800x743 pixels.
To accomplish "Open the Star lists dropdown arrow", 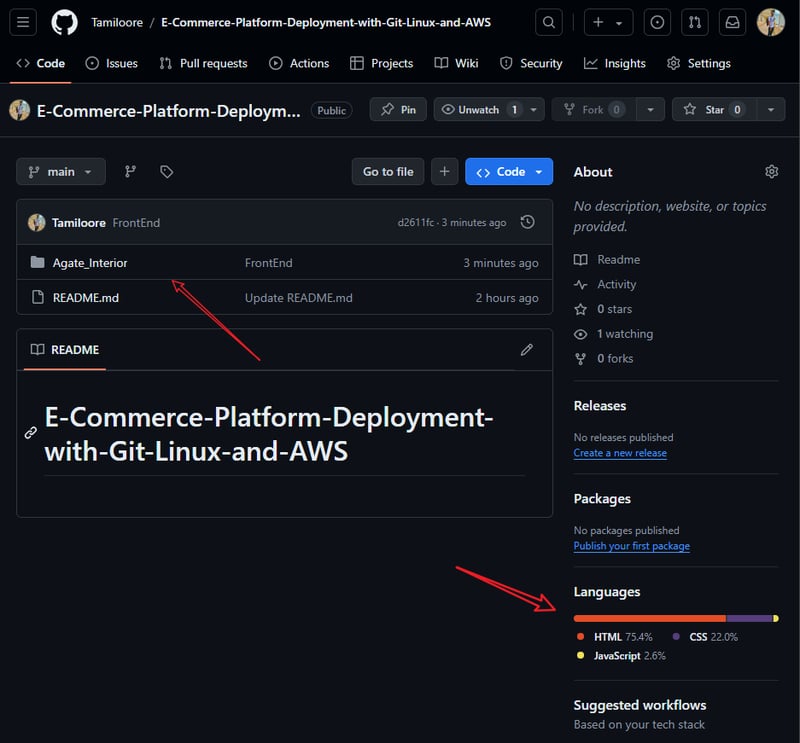I will 770,110.
